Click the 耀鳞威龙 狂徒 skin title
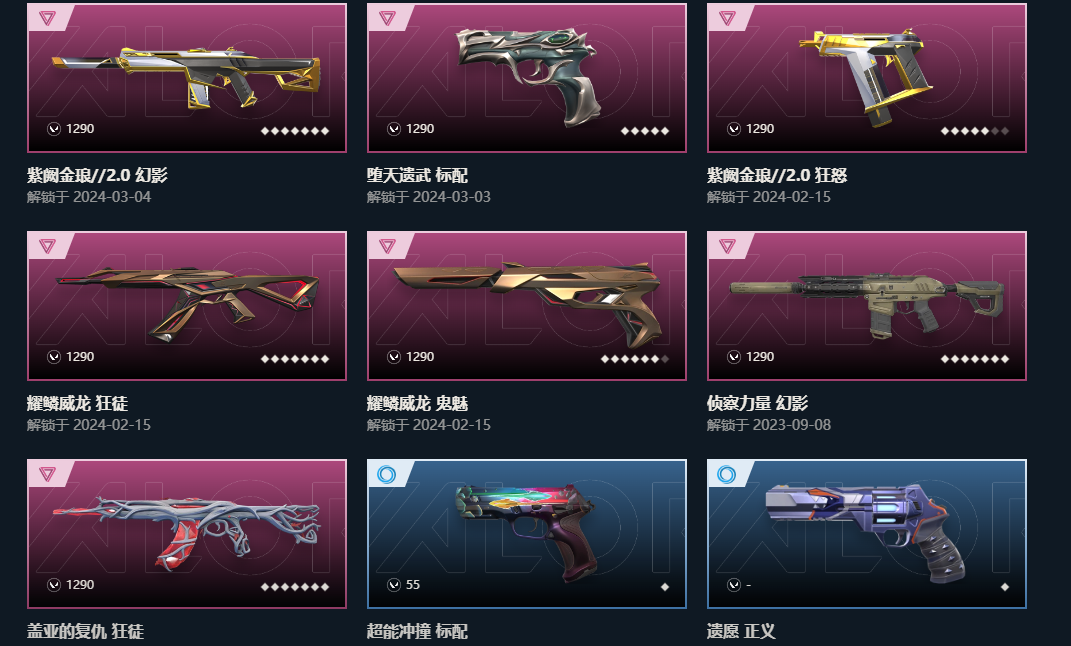 (78, 404)
